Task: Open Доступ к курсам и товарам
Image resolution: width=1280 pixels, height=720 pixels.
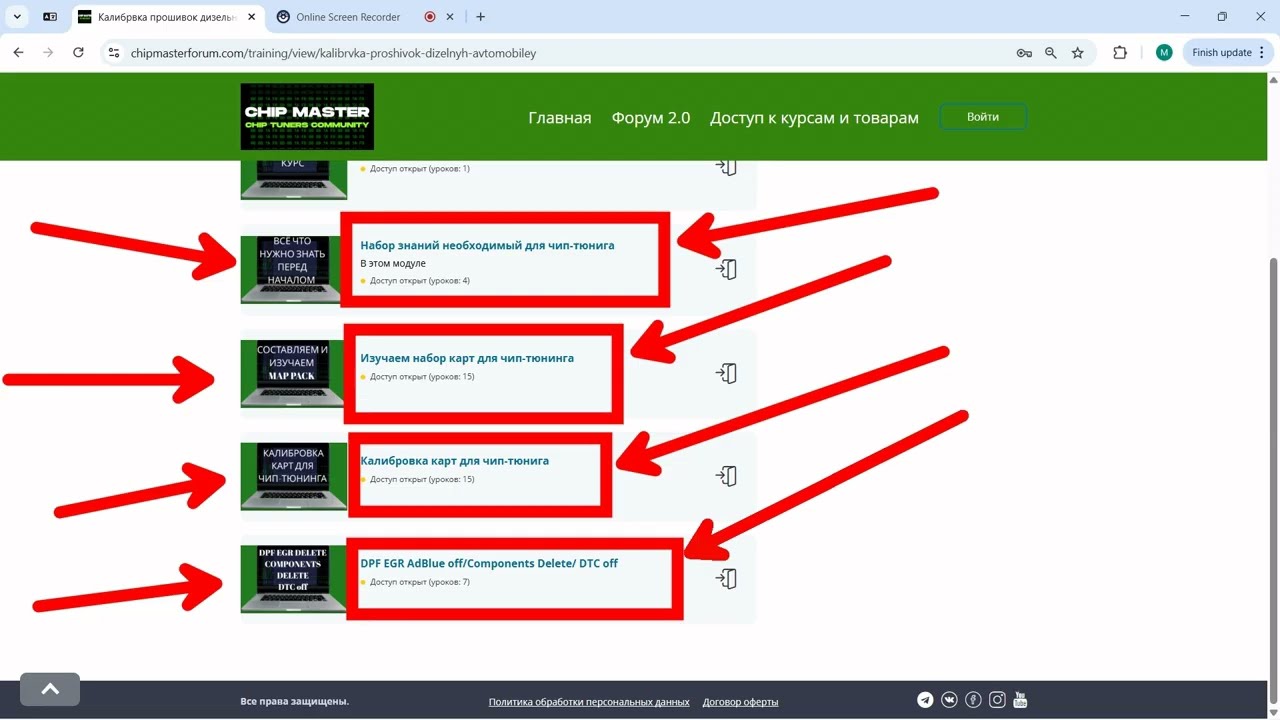Action: pos(814,118)
